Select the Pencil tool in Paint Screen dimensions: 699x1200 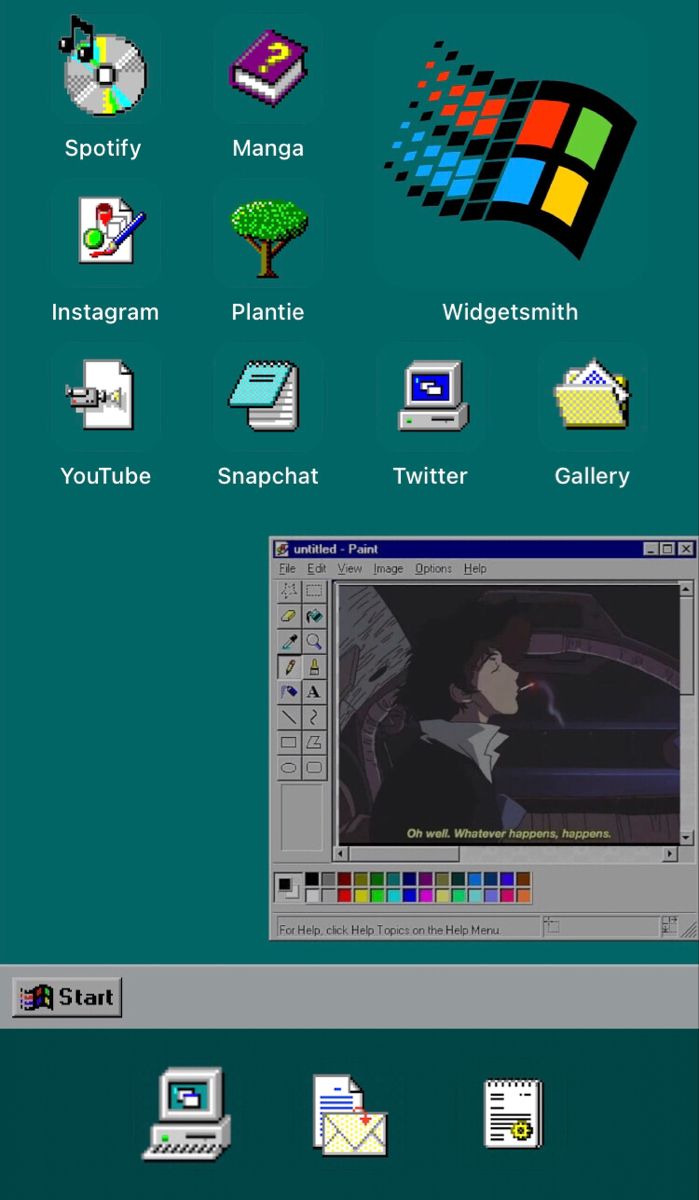[288, 667]
